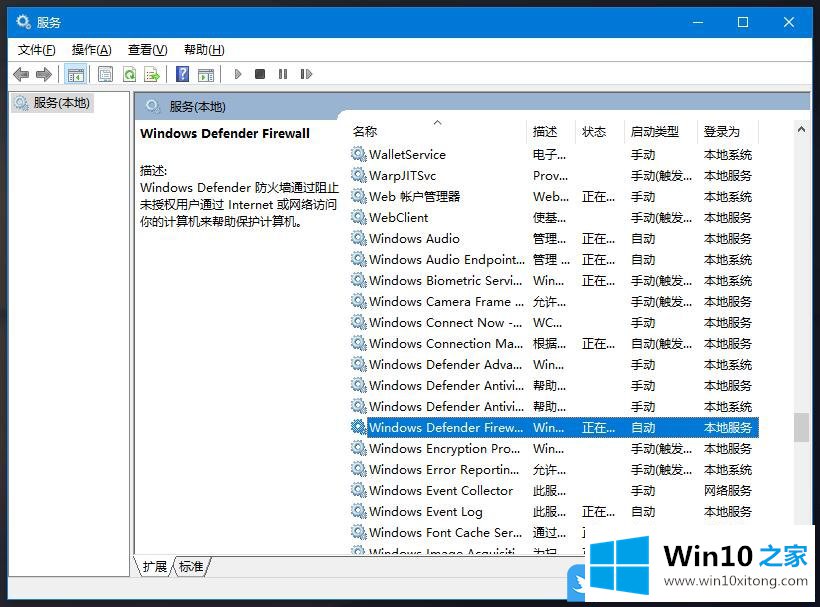
Task: Select the WarpJITSvc service
Action: [x=554, y=176]
